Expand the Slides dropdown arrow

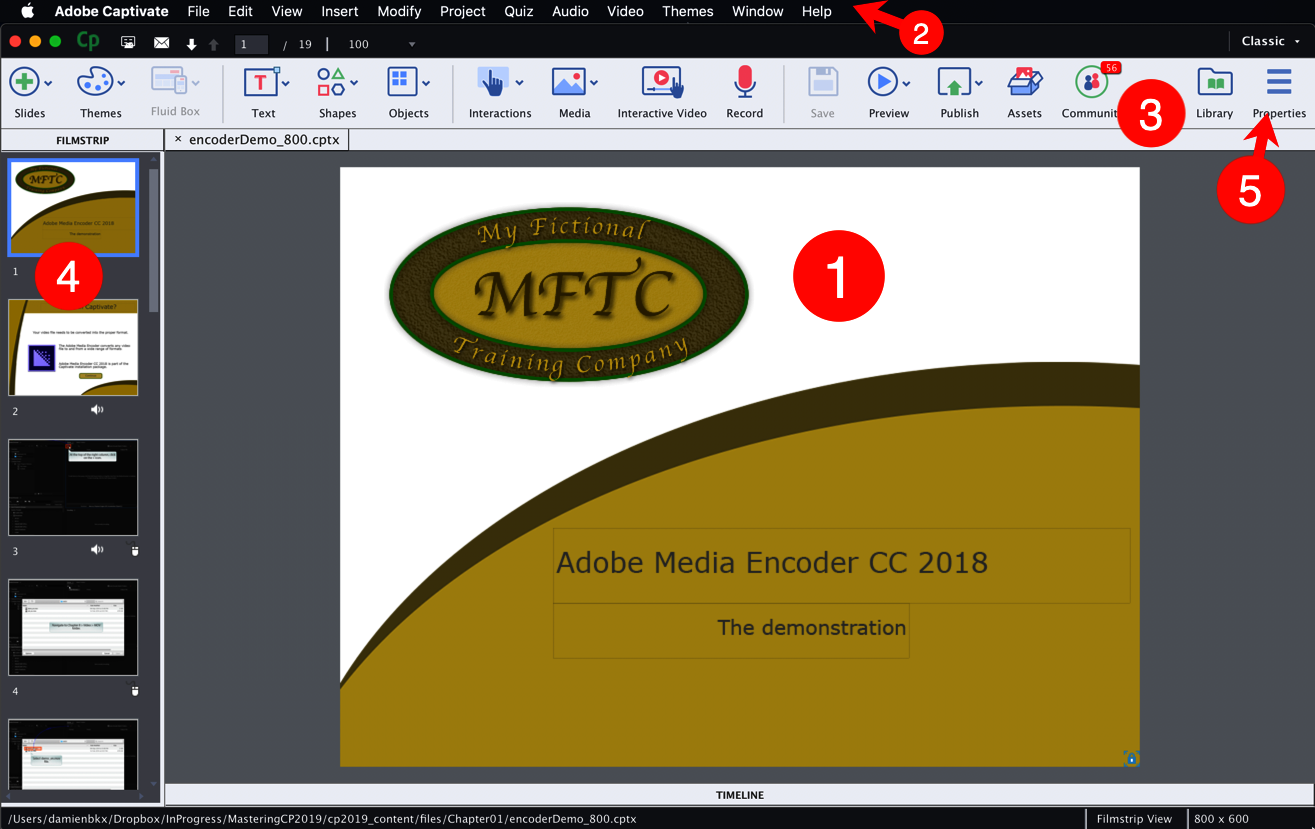point(48,83)
